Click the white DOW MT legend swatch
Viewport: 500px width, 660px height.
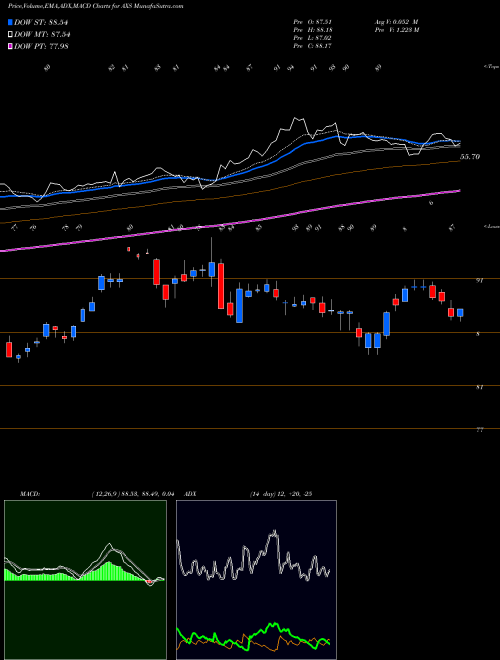tap(10, 34)
